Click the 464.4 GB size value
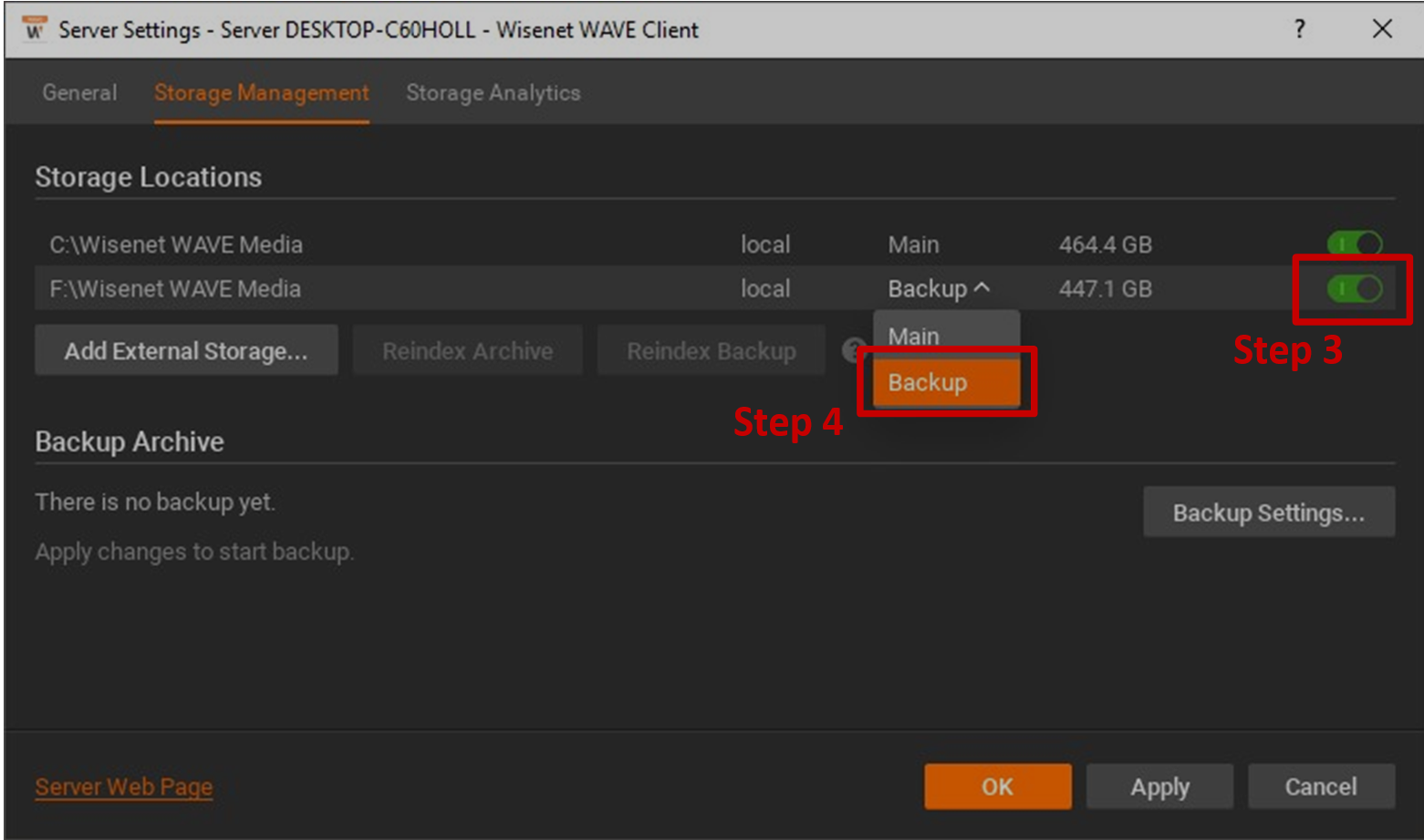This screenshot has width=1424, height=840. point(1106,244)
